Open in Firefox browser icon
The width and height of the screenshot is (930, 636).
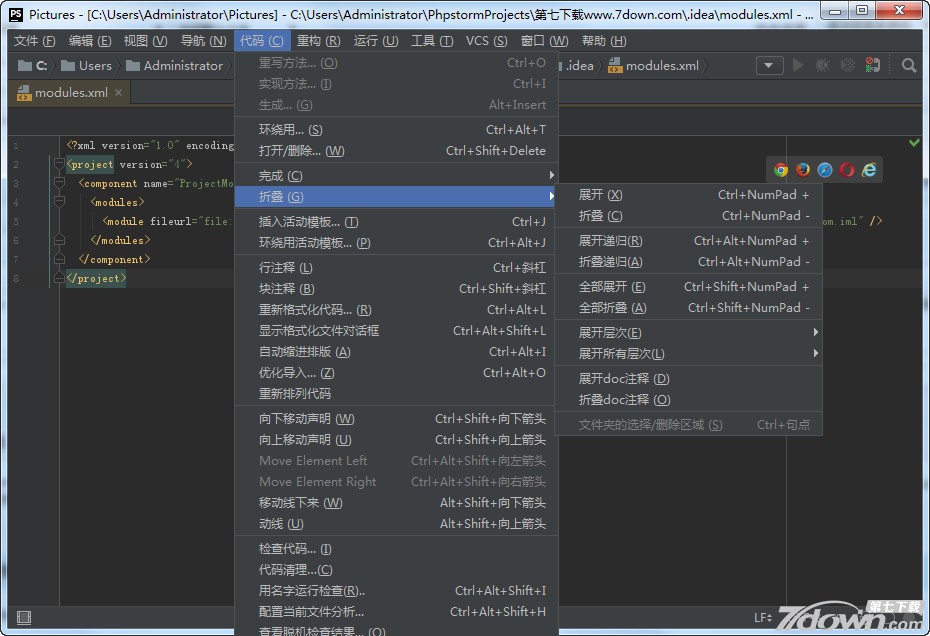[803, 170]
